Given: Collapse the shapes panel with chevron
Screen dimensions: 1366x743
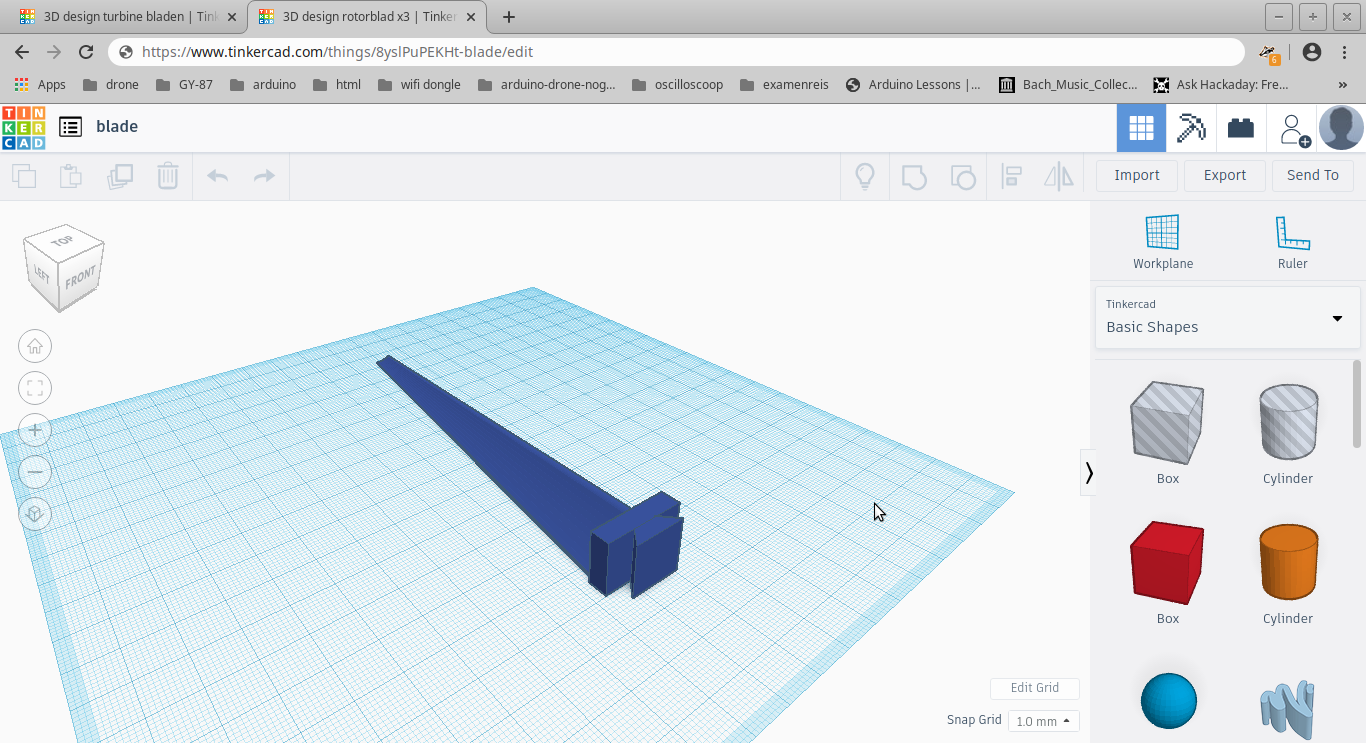Looking at the screenshot, I should click(x=1089, y=472).
